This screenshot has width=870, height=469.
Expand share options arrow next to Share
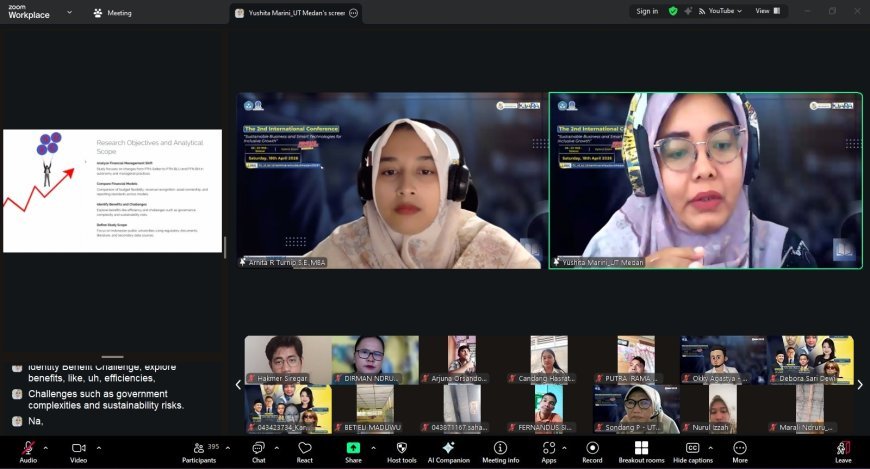[x=373, y=447]
